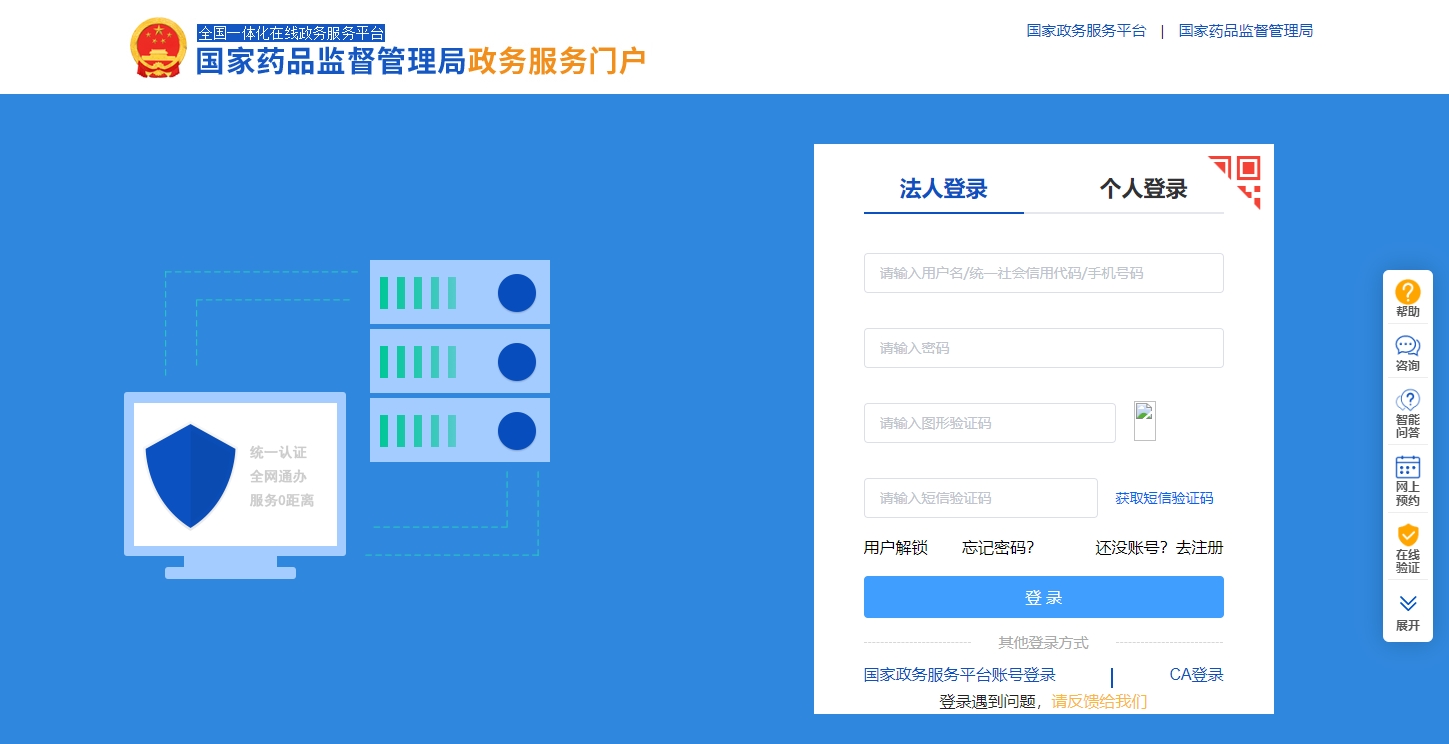Viewport: 1449px width, 744px height.
Task: Click 全国一体化在线政务服务平台 banner text
Action: coord(291,33)
